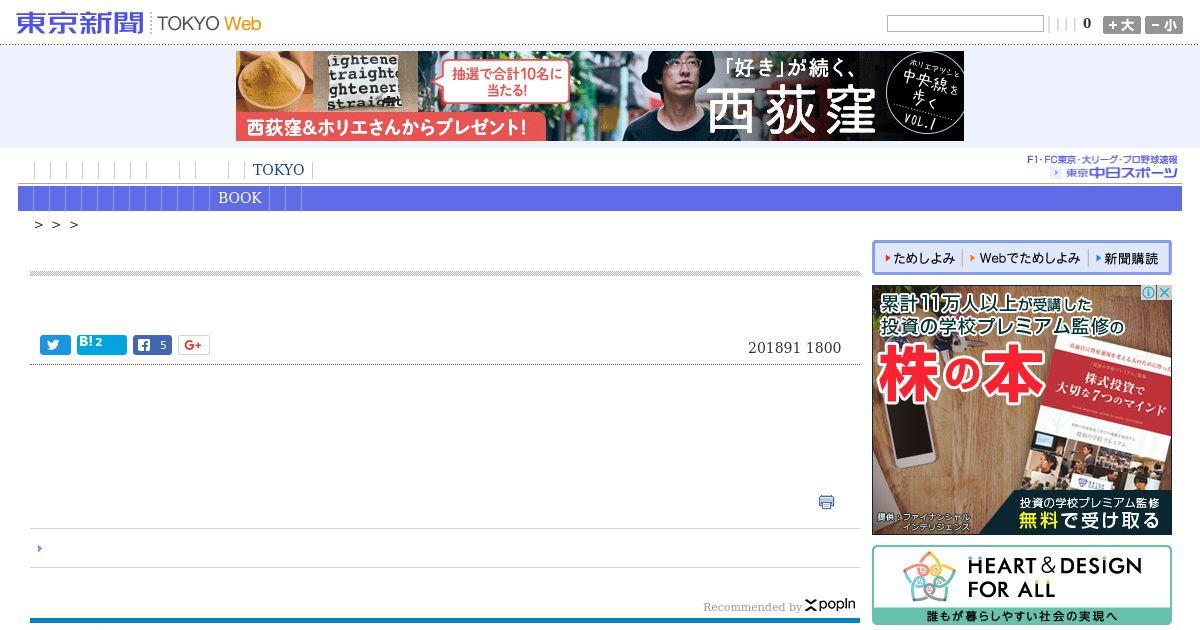Click the ためしよみ link
Image resolution: width=1200 pixels, height=630 pixels.
pos(919,258)
